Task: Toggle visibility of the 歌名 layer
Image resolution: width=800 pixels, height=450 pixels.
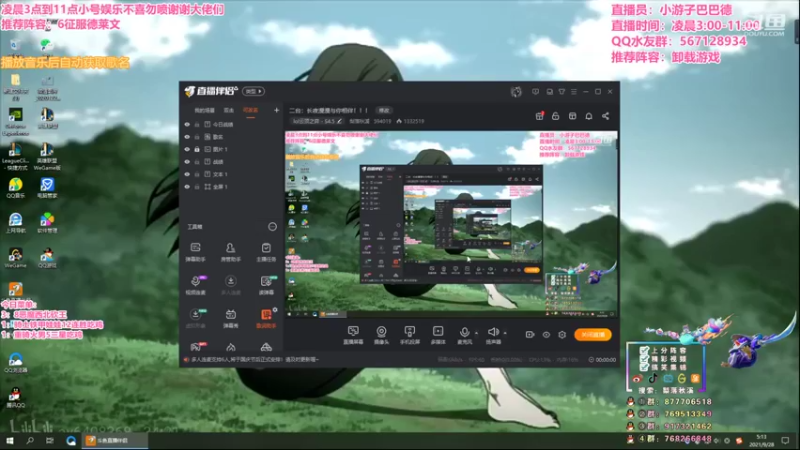Action: tap(187, 137)
